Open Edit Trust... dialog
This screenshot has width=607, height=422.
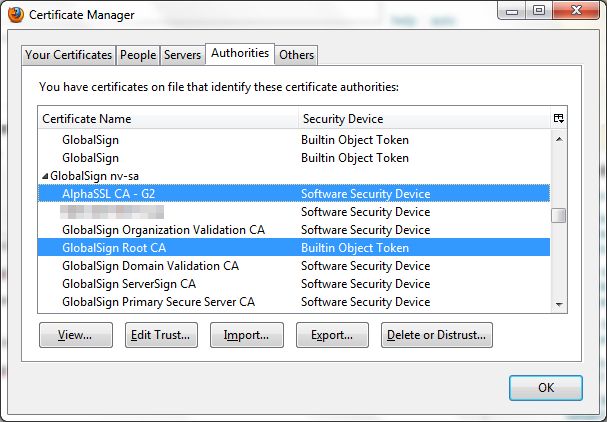click(161, 335)
